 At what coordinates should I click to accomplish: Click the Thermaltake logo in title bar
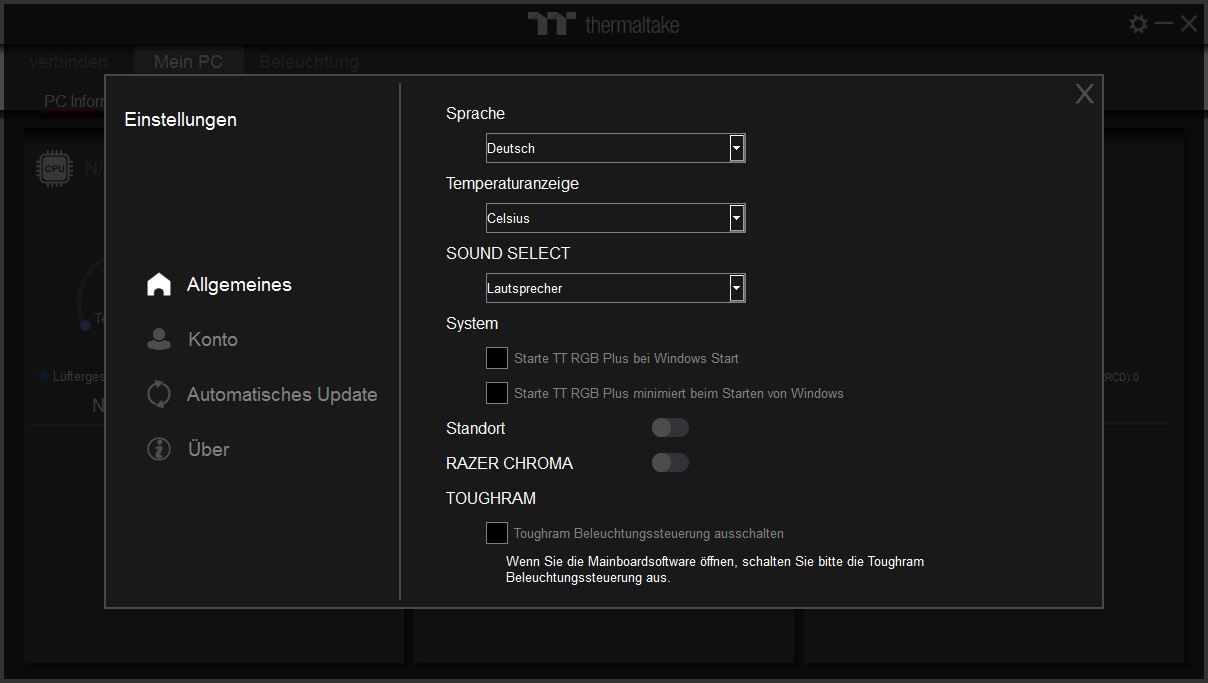(x=604, y=24)
